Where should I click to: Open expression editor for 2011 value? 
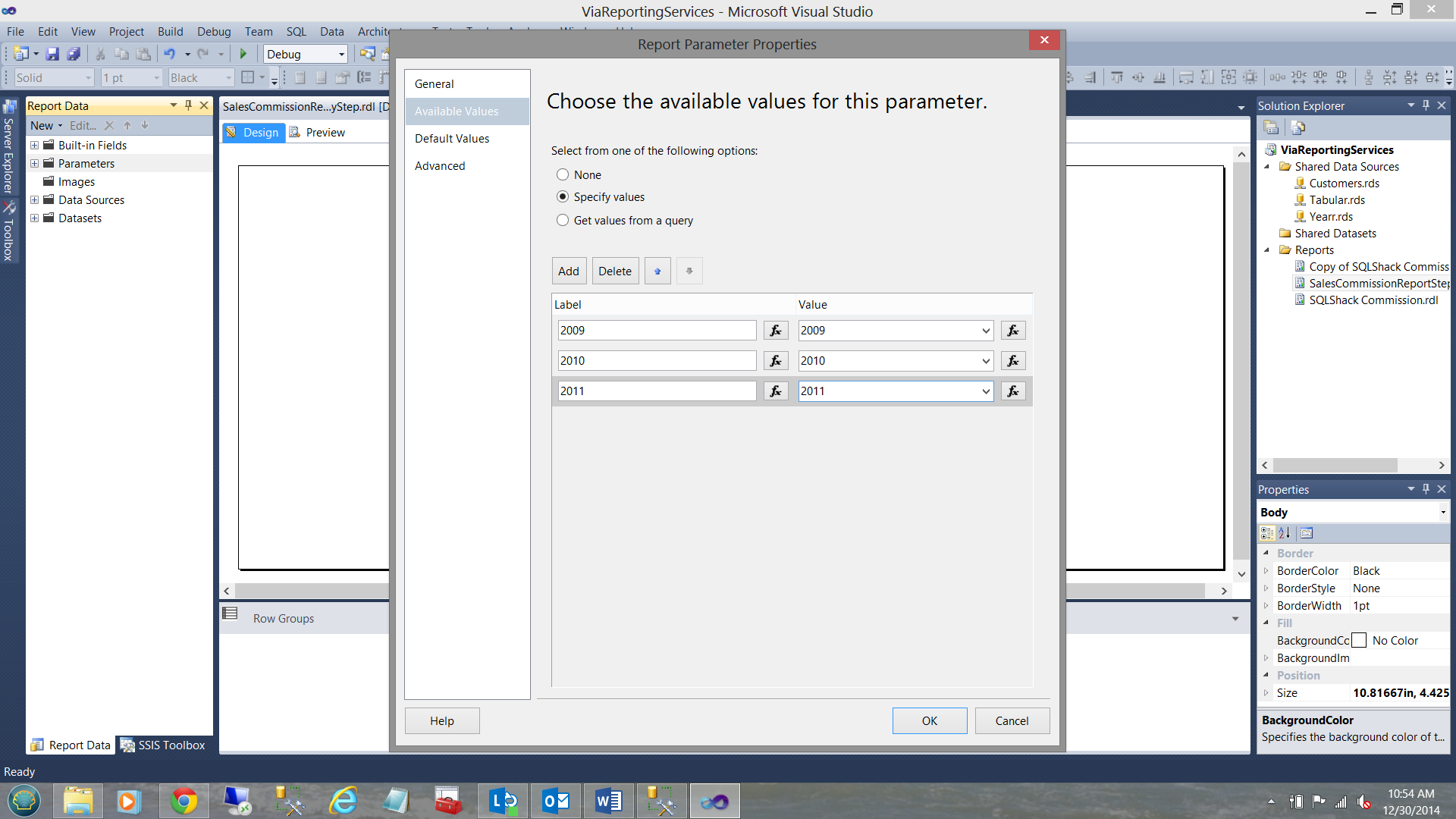[1012, 391]
